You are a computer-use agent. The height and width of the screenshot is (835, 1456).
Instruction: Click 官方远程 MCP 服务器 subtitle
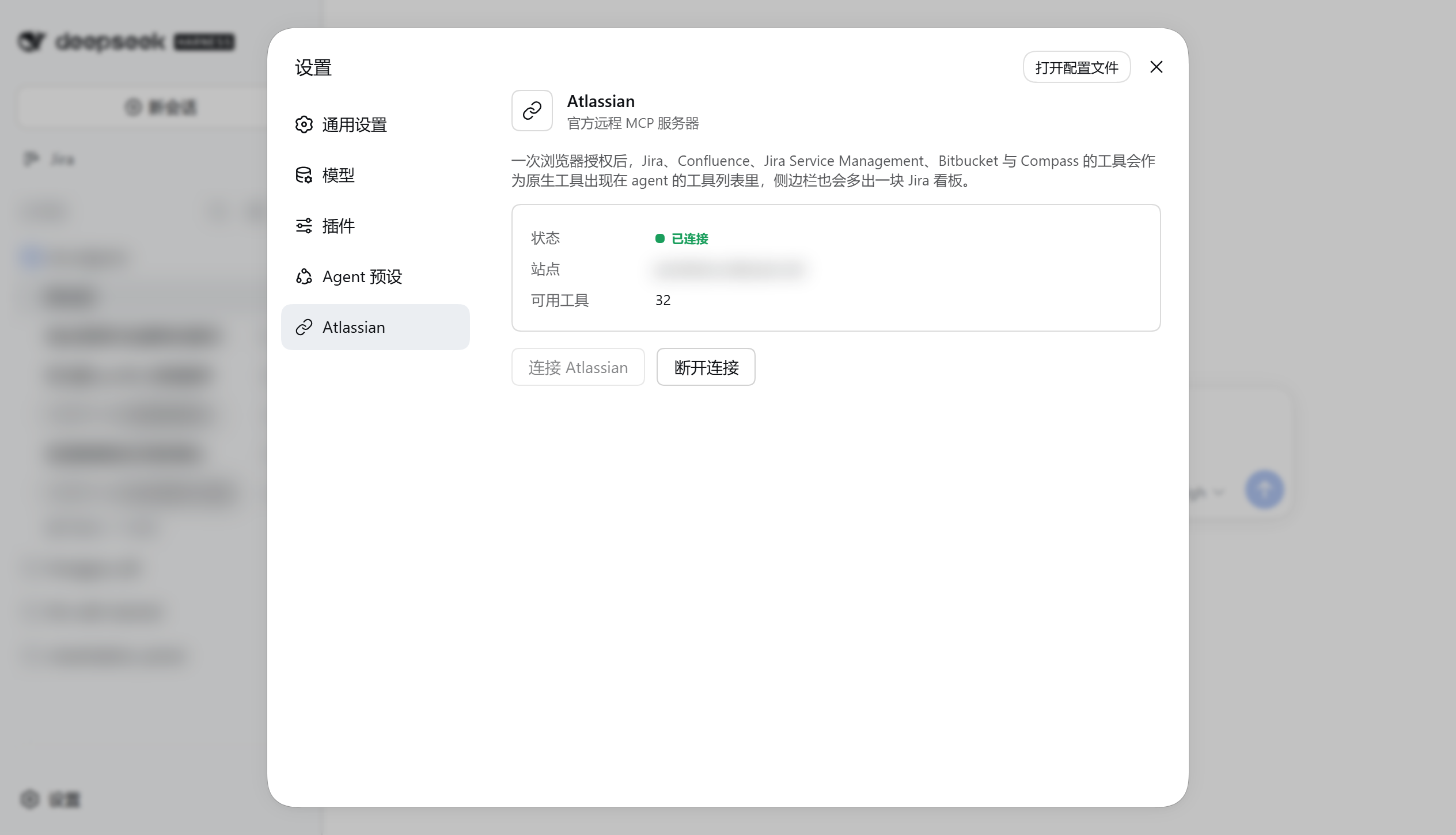(x=633, y=123)
